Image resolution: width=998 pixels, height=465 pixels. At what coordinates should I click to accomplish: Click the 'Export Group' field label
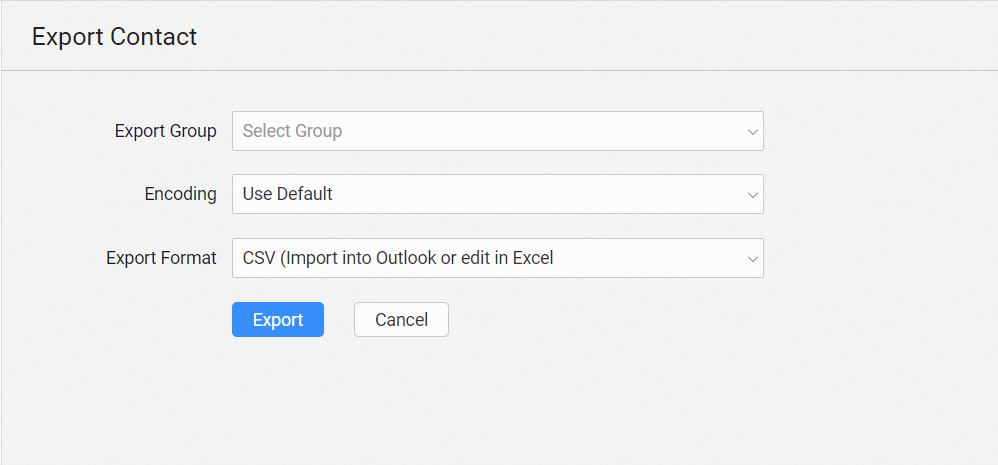(x=166, y=131)
